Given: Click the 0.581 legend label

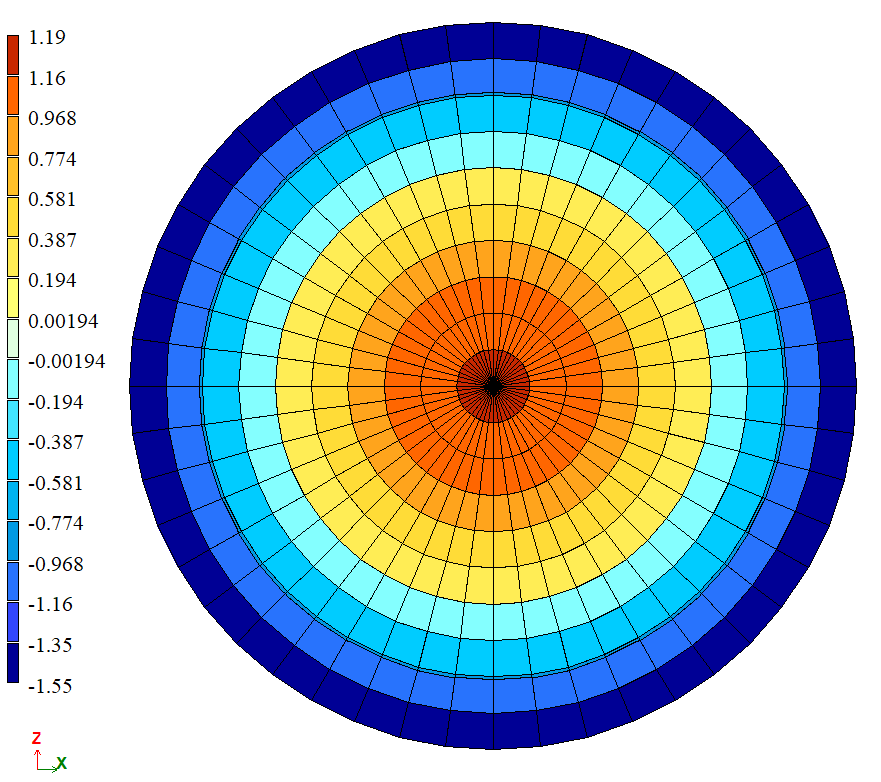Looking at the screenshot, I should click(52, 200).
